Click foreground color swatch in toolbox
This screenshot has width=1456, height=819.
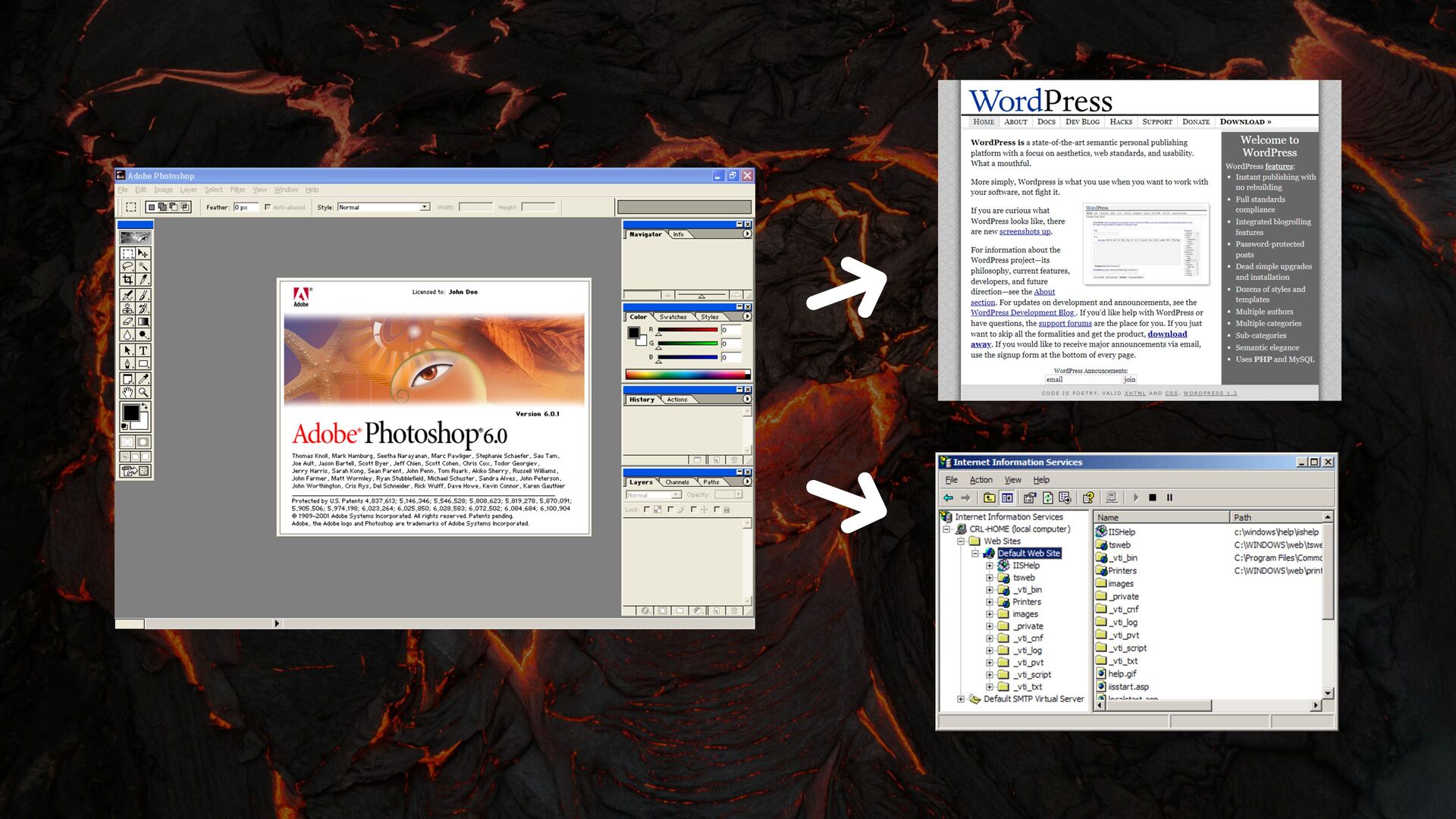point(130,413)
